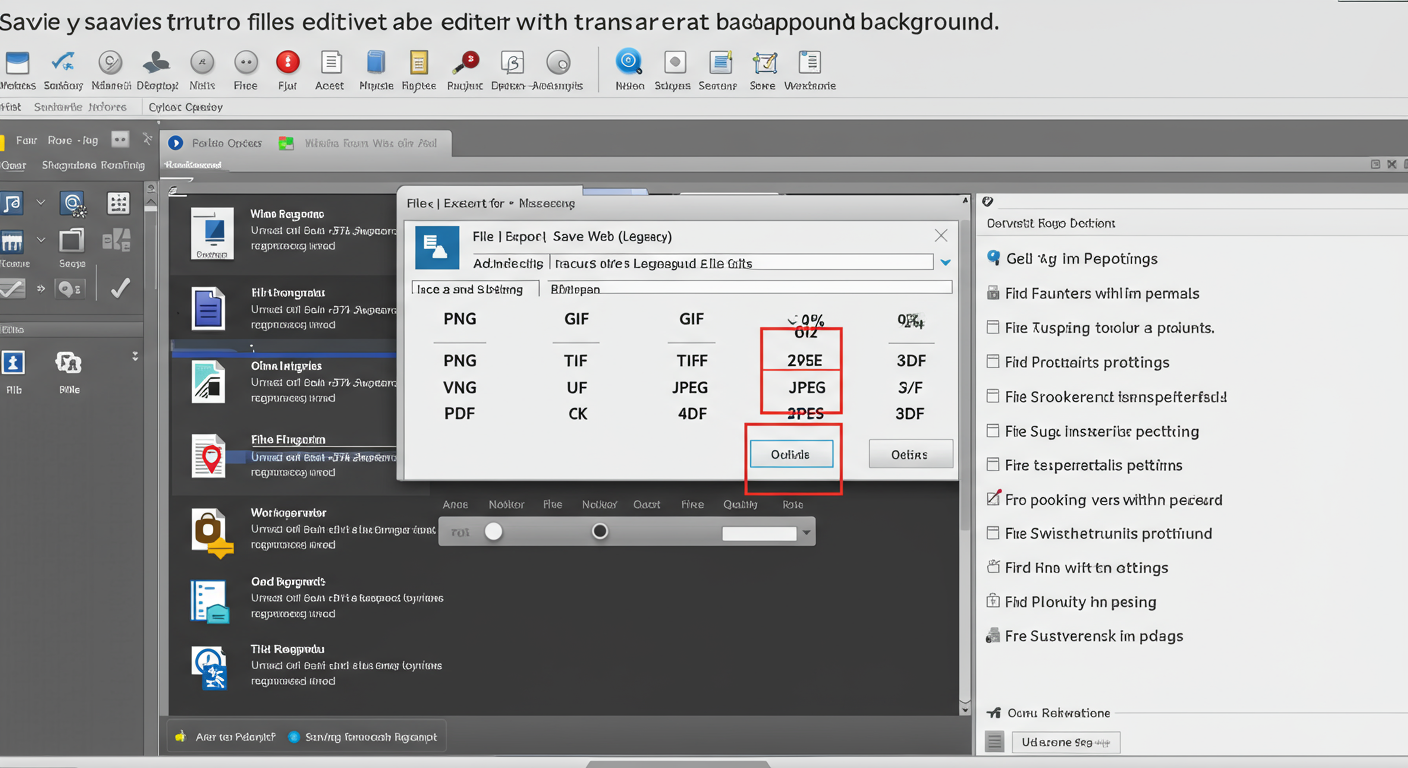Open the dropdown at right of slider bar

(806, 533)
